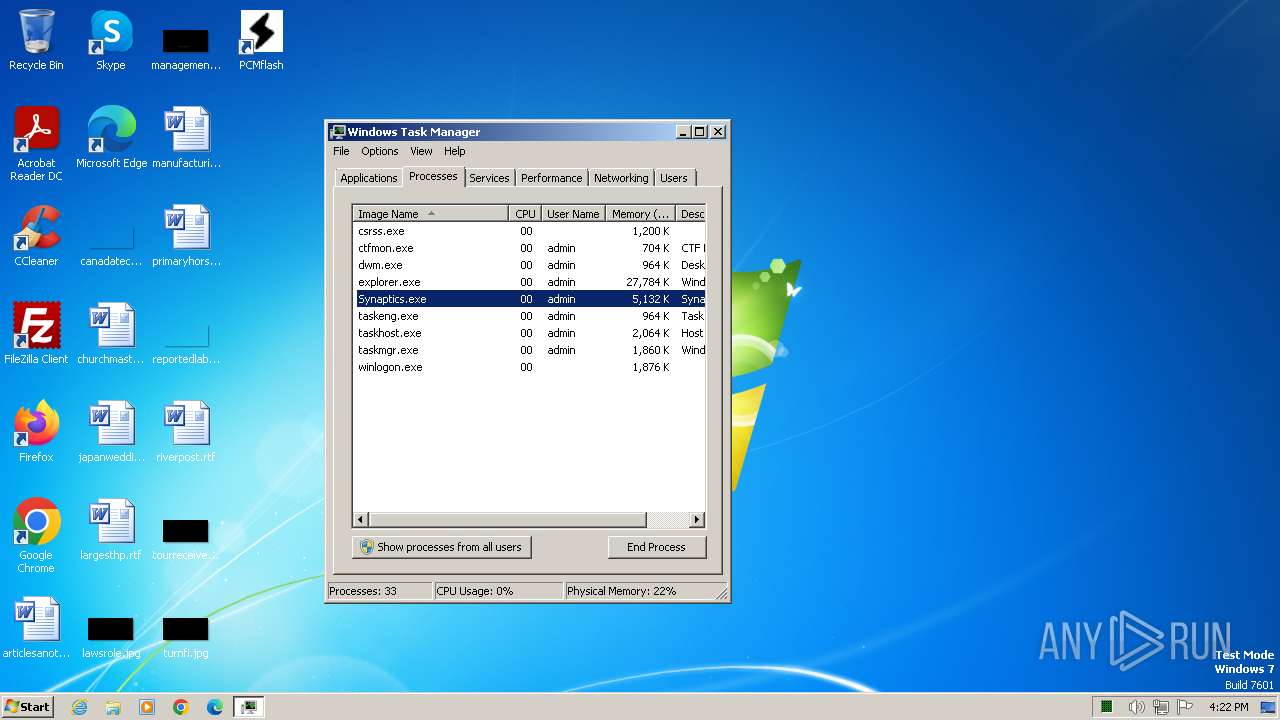Sort by CPU column header
This screenshot has width=1280, height=720.
pyautogui.click(x=525, y=214)
